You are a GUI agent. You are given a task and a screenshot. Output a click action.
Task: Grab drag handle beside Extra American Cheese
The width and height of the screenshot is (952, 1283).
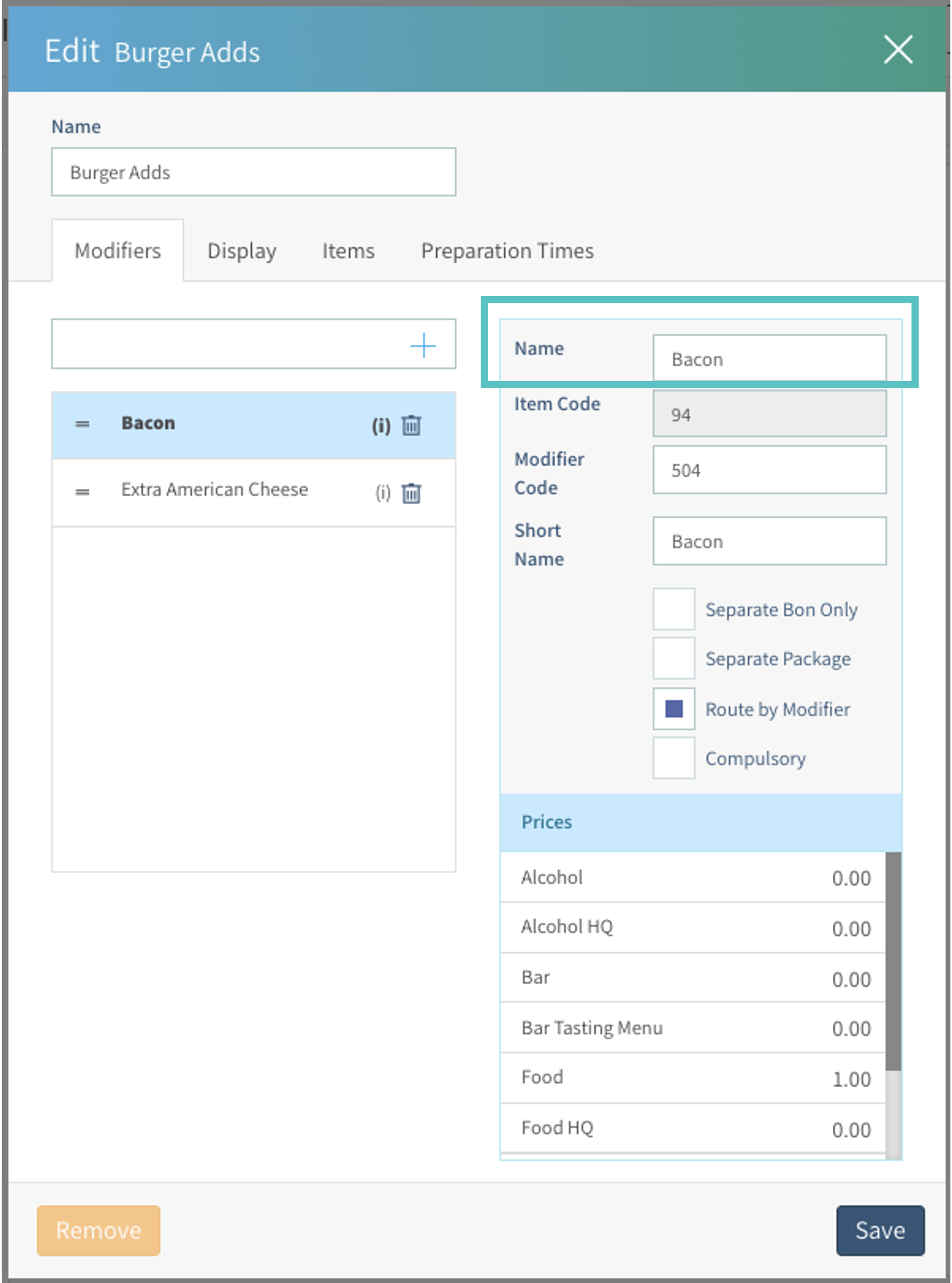click(x=82, y=491)
